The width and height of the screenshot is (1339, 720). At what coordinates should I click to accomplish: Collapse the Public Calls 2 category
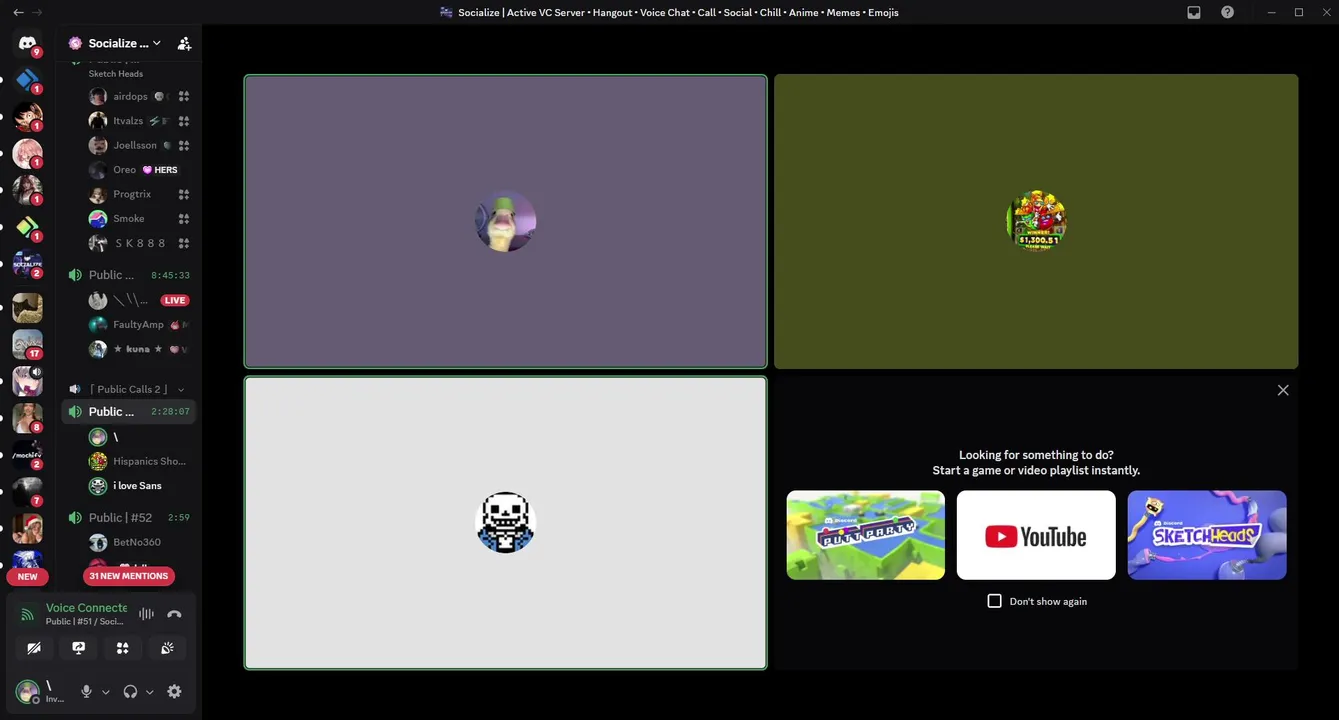coord(128,389)
